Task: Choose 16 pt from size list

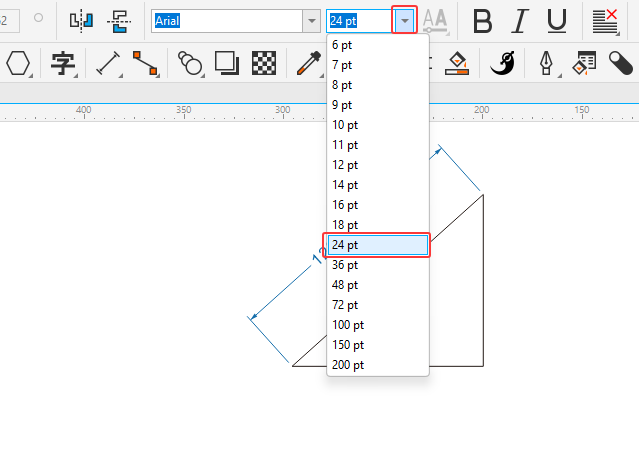Action: pos(378,205)
